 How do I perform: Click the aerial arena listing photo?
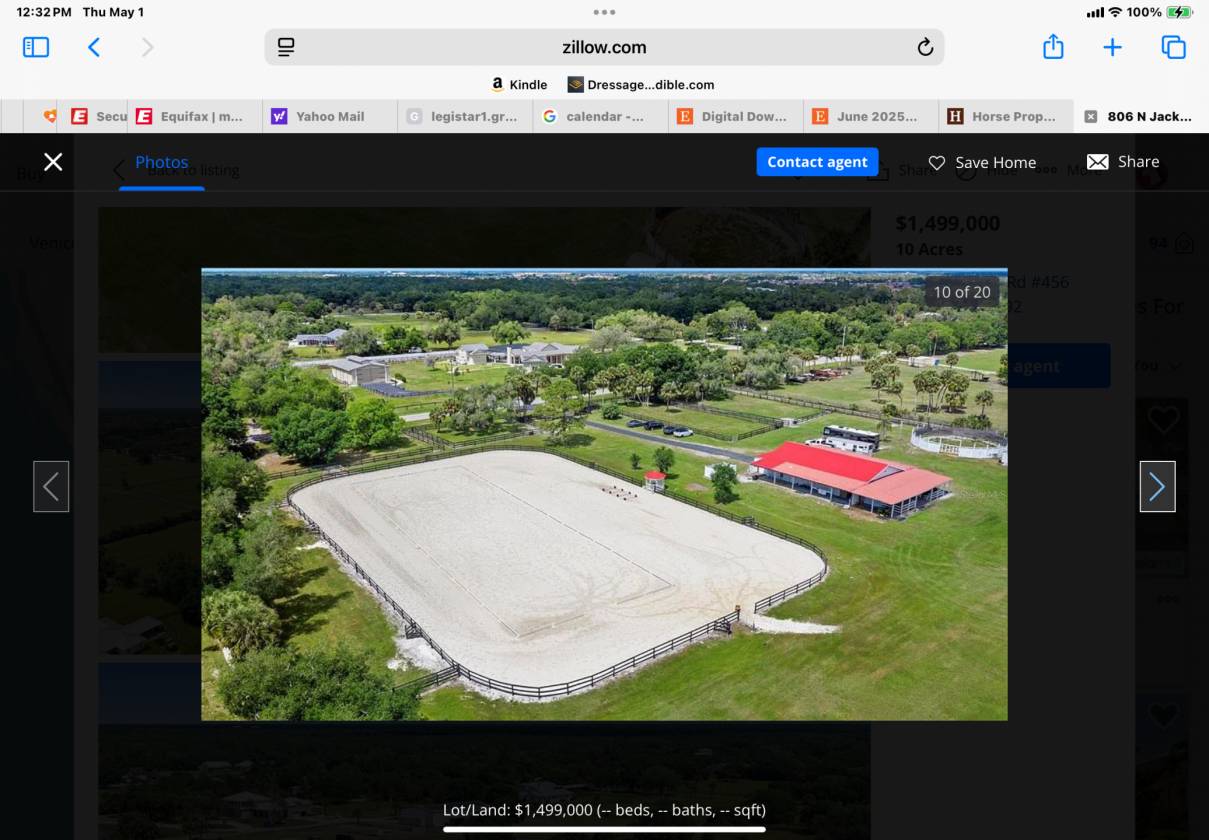[x=604, y=494]
